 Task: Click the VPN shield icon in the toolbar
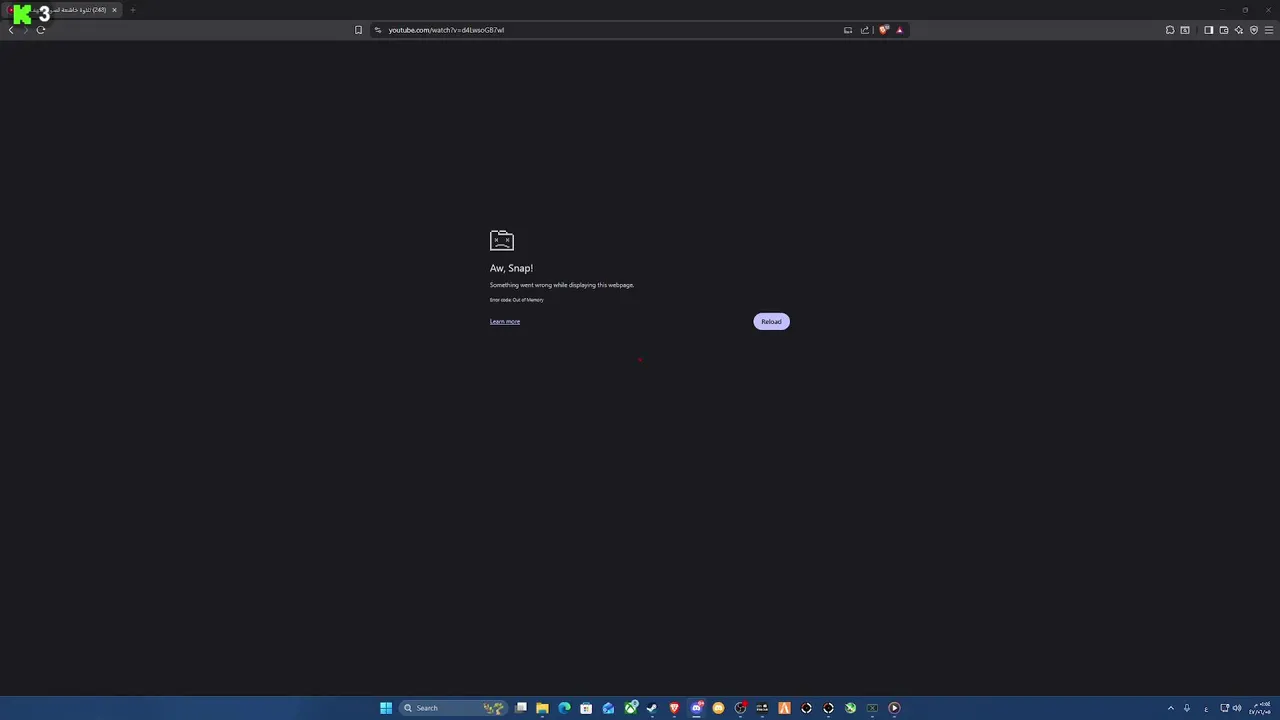coord(1253,30)
